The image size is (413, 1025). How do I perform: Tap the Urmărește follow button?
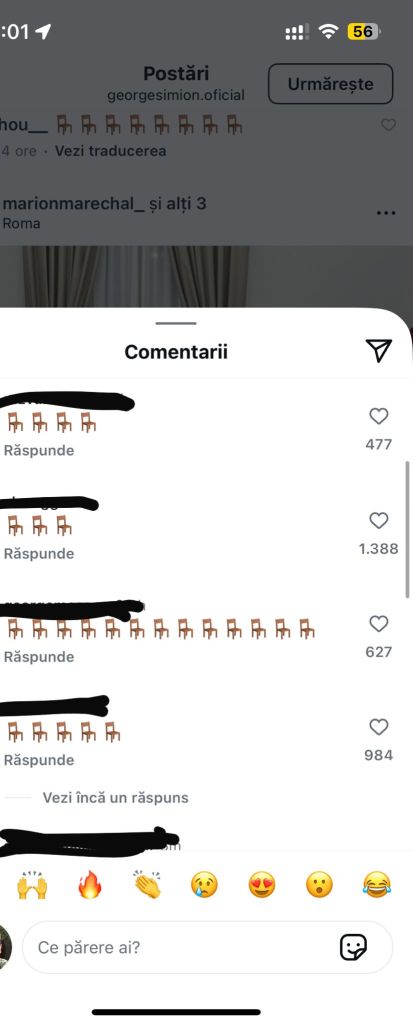(x=331, y=84)
